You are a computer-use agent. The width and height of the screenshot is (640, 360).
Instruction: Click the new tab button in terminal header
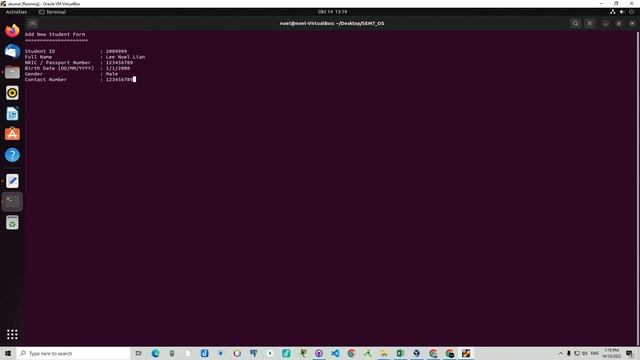tap(33, 23)
